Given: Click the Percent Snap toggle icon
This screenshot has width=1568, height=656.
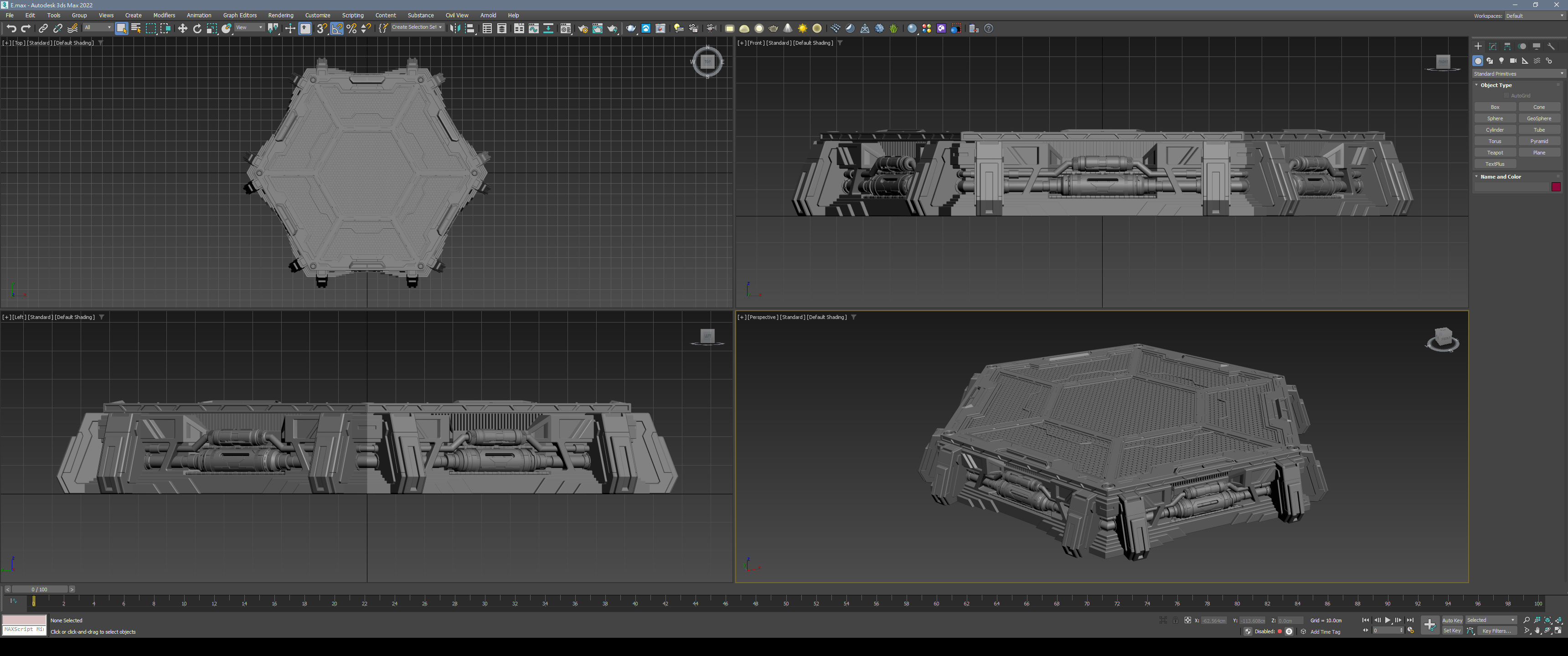Looking at the screenshot, I should [351, 29].
